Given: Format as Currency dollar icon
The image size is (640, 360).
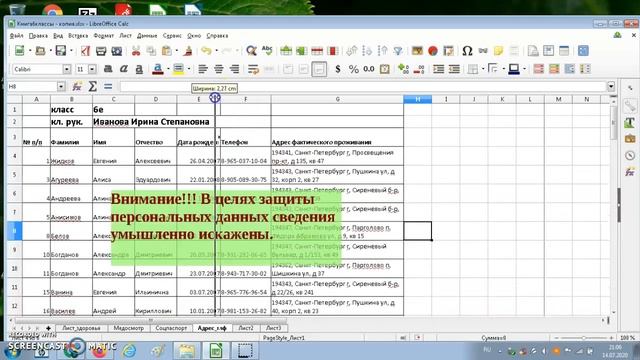Looking at the screenshot, I should pyautogui.click(x=338, y=69).
